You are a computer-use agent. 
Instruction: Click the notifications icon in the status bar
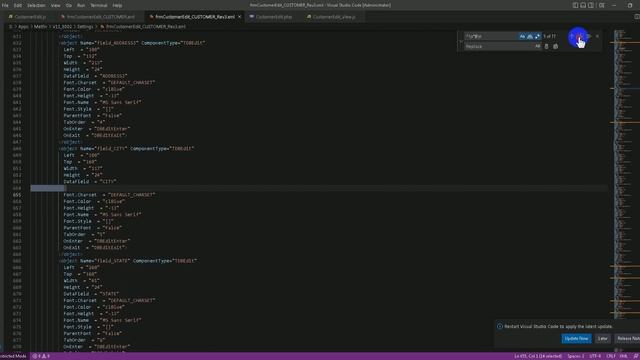[x=636, y=356]
